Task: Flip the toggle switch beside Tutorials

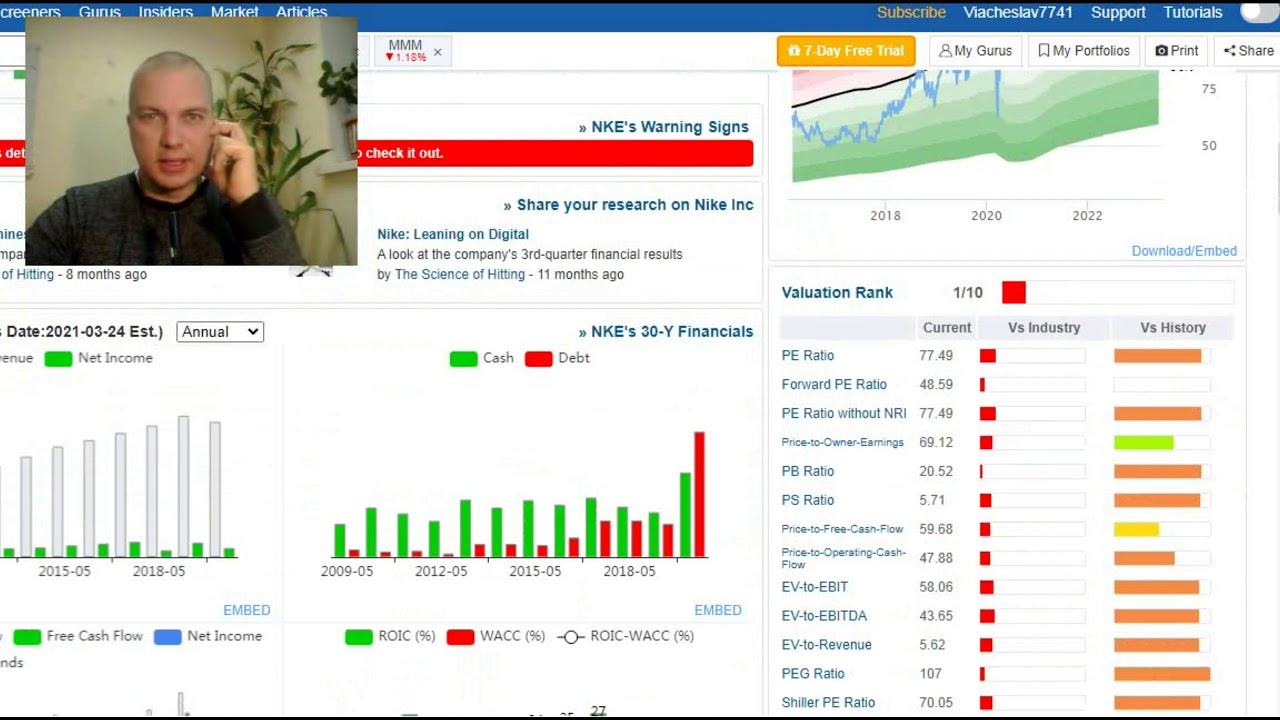Action: coord(1260,12)
